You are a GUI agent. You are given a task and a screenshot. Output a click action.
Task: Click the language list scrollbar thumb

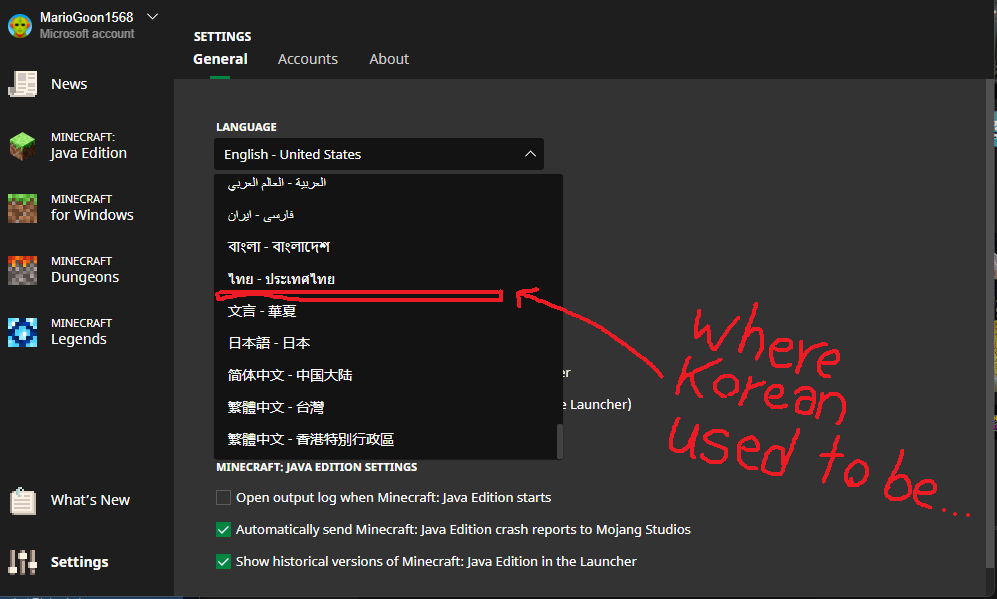tap(560, 441)
